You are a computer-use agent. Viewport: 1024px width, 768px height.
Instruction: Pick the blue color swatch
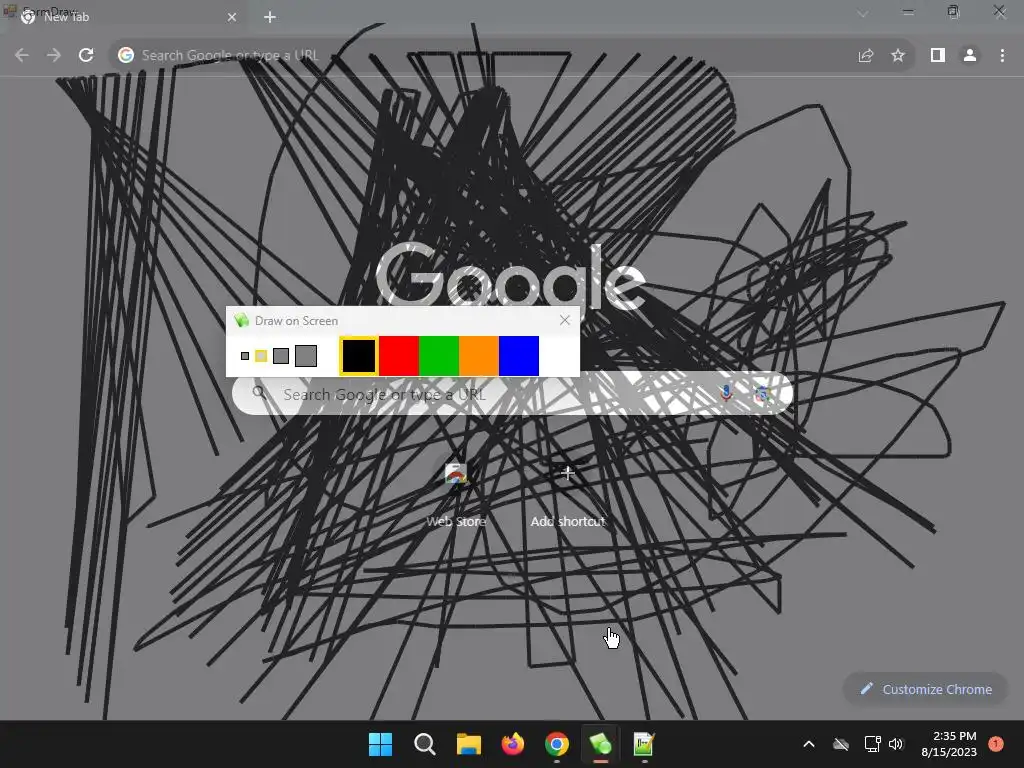pos(519,356)
